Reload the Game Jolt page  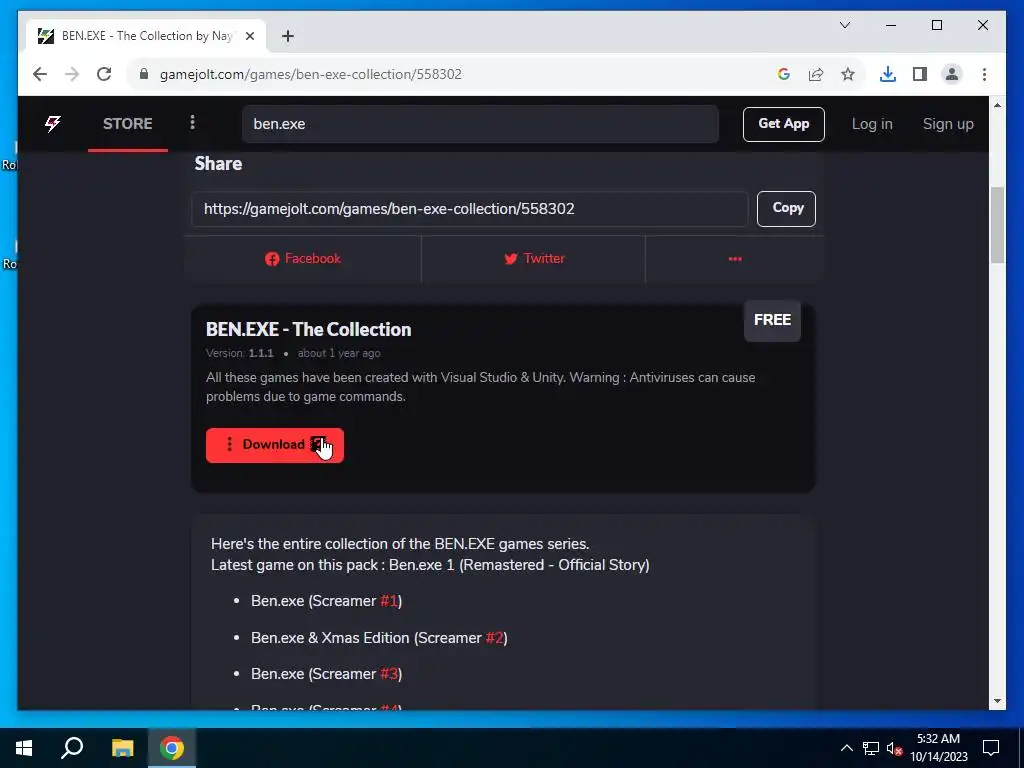pyautogui.click(x=104, y=74)
